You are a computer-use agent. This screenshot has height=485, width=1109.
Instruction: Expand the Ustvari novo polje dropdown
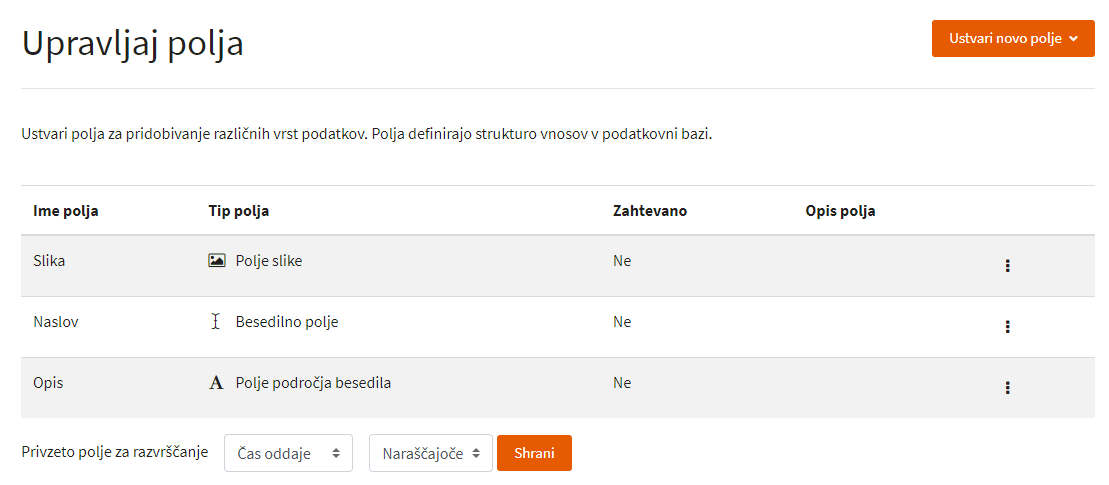tap(1013, 39)
